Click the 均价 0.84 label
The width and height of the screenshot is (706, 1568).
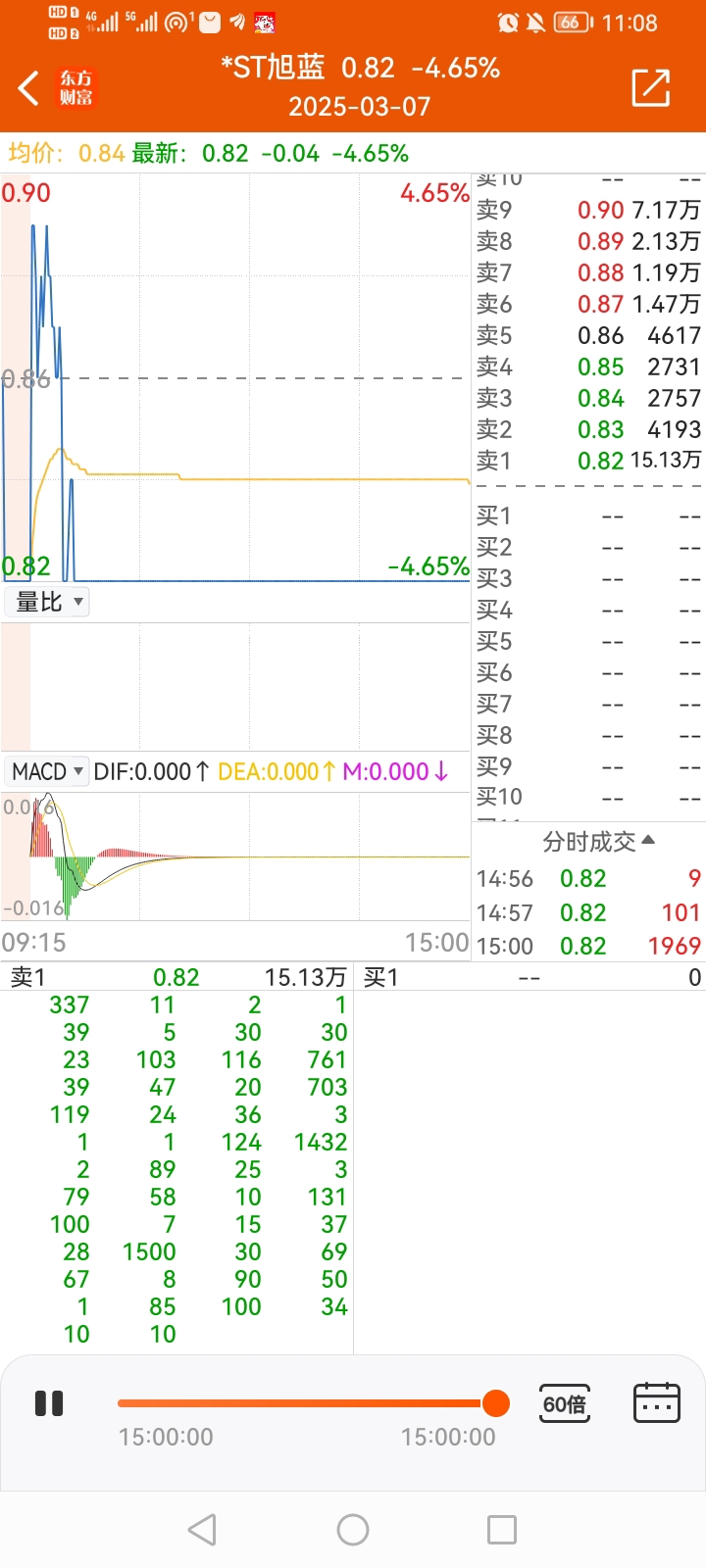(67, 153)
